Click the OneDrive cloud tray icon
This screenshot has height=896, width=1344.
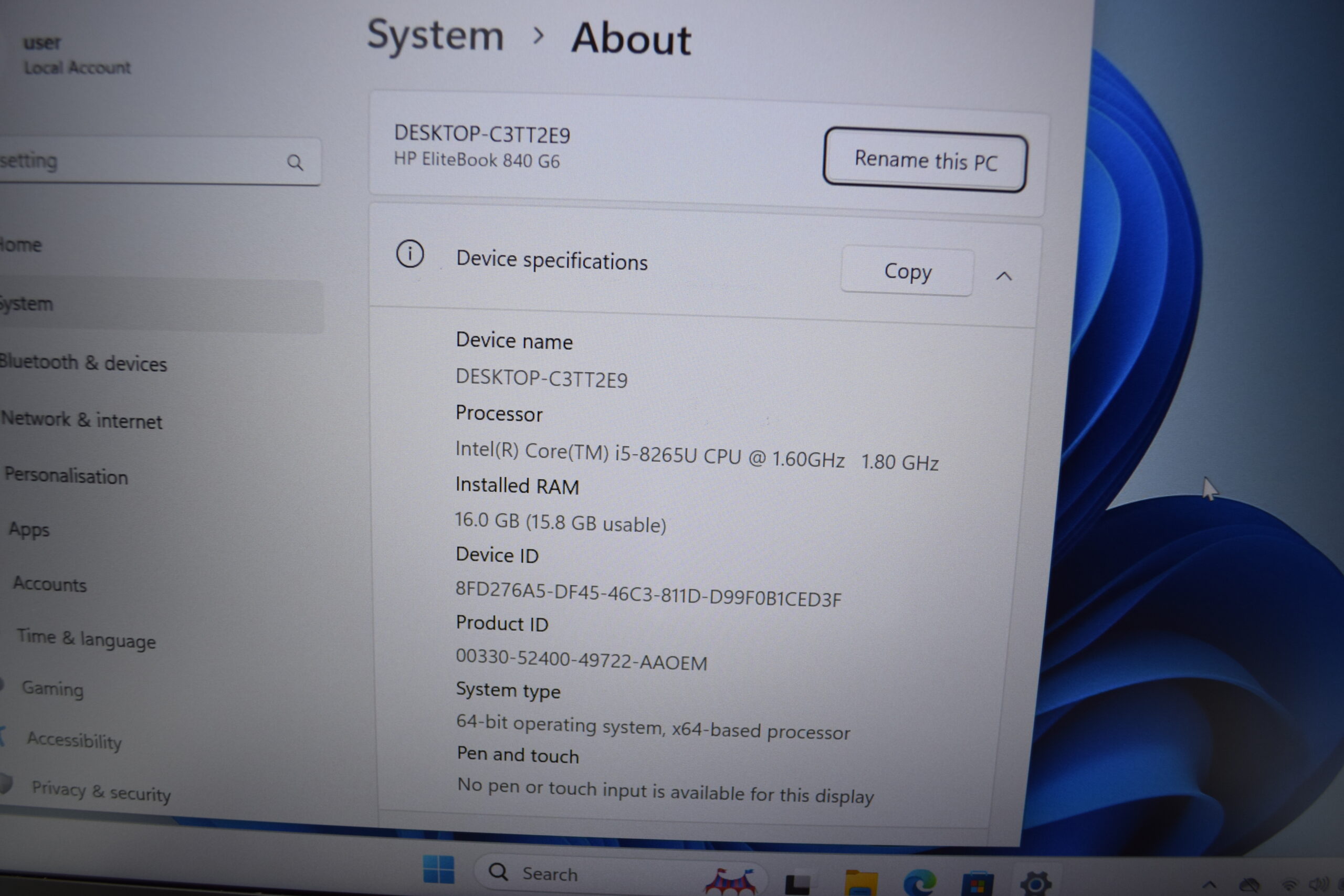click(1249, 886)
